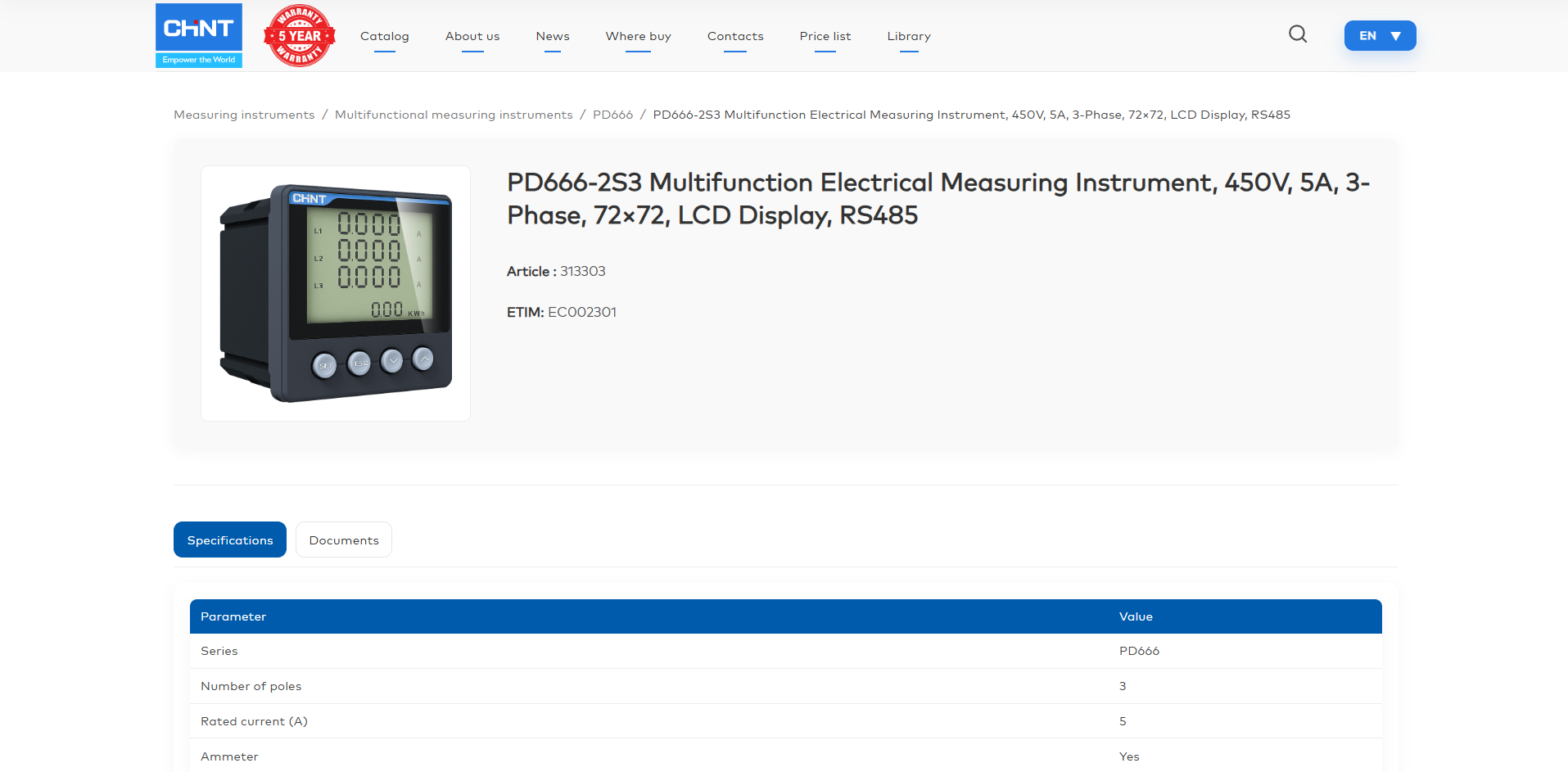Click the Series row label
Viewport: 1568px width, 772px height.
coord(219,651)
